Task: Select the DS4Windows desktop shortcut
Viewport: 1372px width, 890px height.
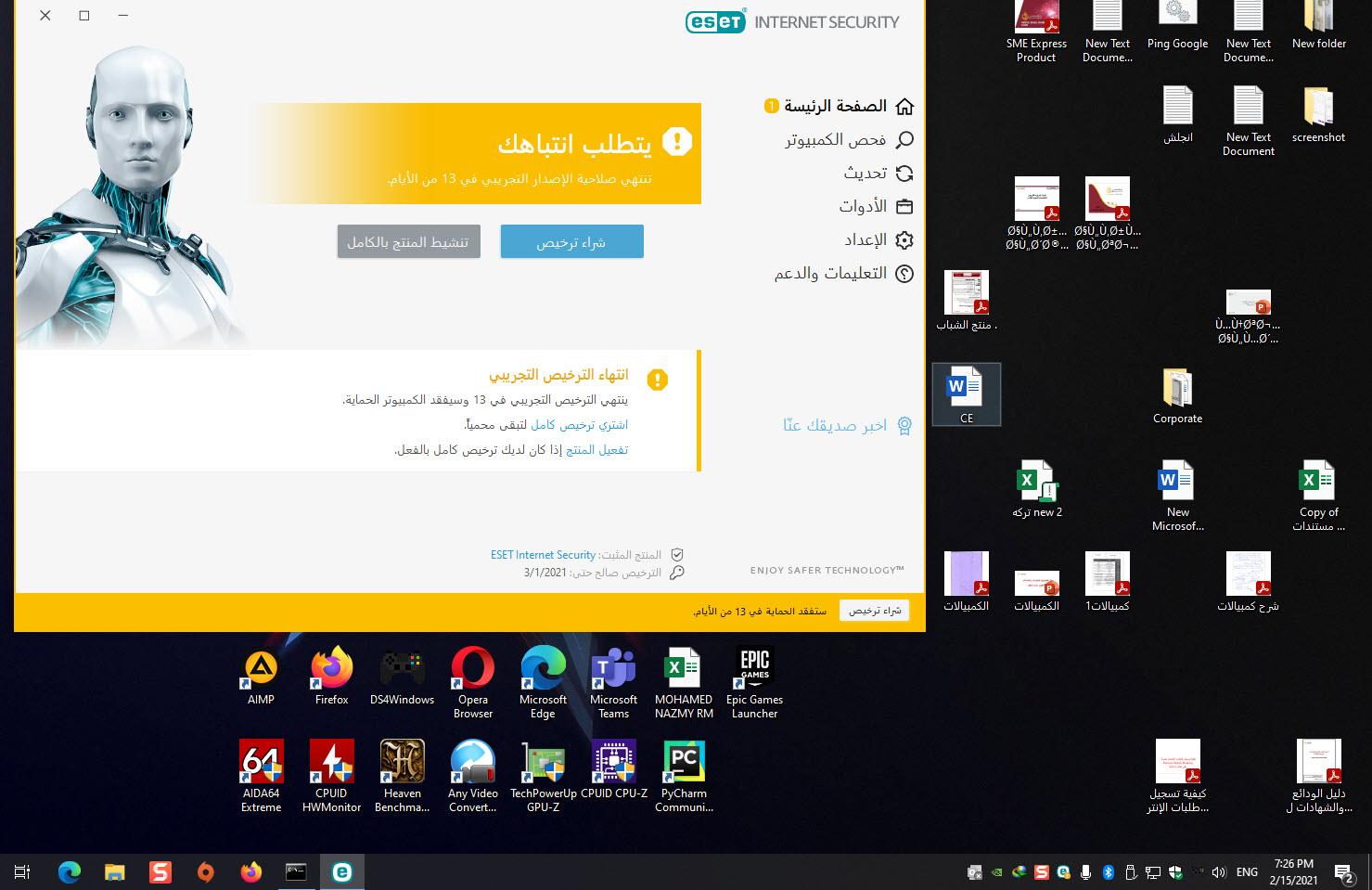Action: [x=402, y=677]
